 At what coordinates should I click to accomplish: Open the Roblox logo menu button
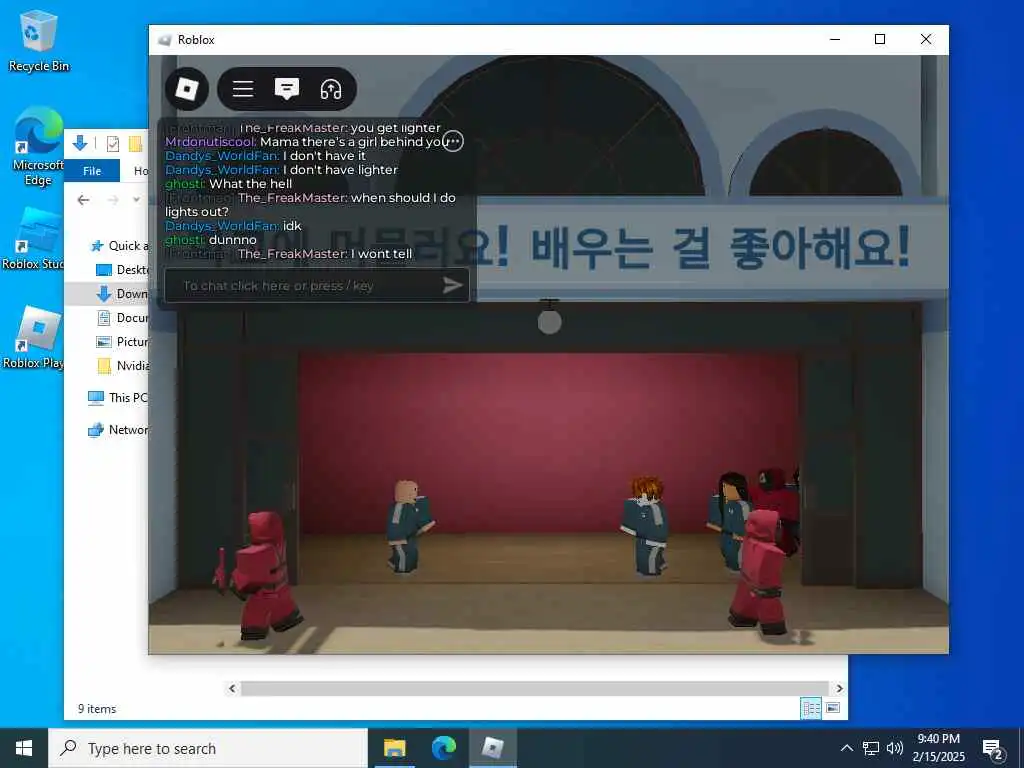[187, 89]
